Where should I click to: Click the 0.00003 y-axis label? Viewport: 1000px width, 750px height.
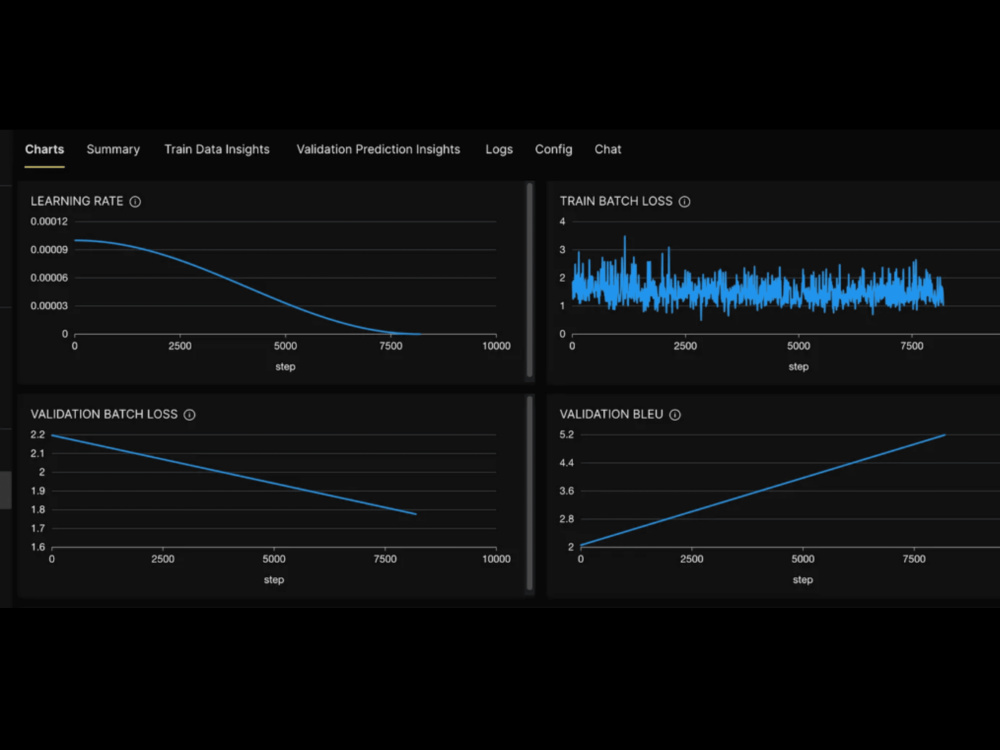[49, 305]
